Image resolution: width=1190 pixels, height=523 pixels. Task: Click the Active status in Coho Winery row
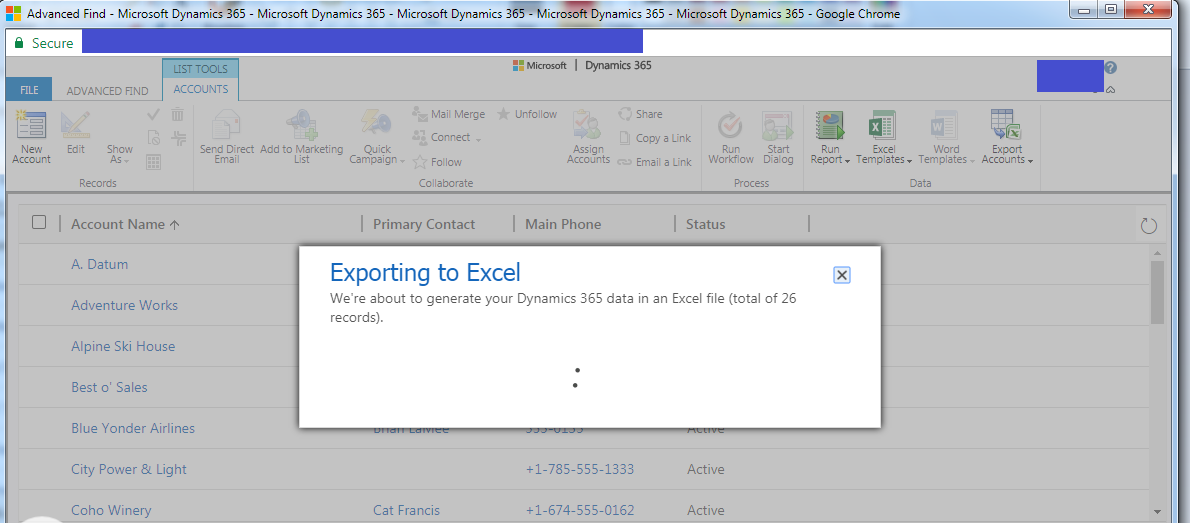[706, 510]
